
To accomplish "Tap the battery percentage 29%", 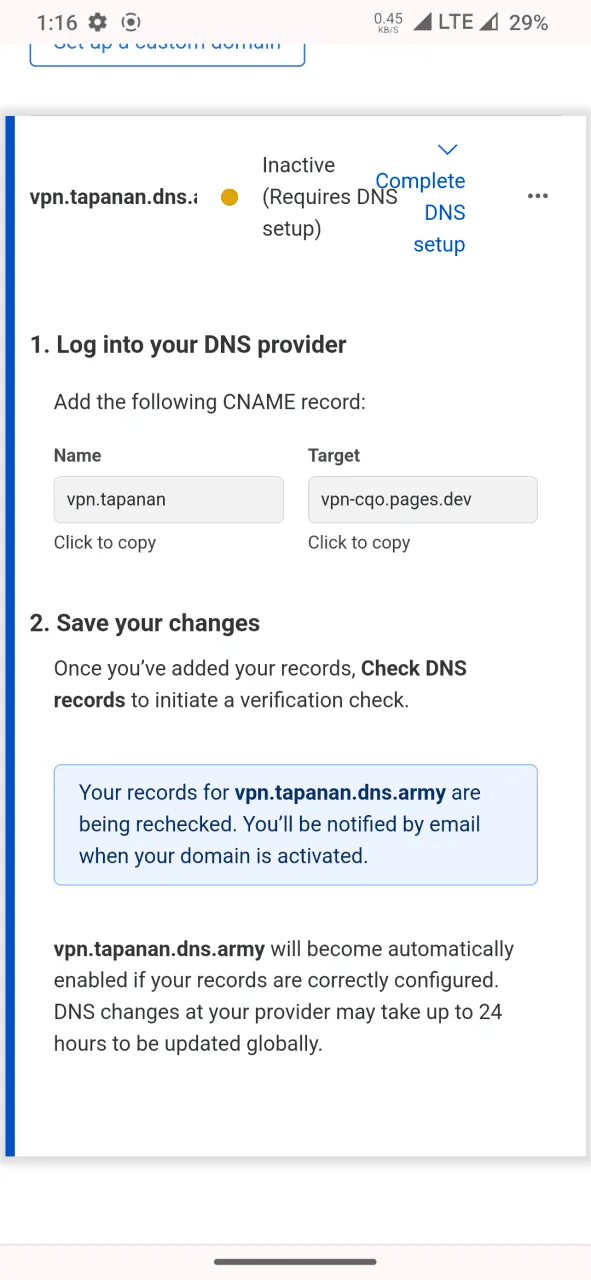I will click(528, 22).
